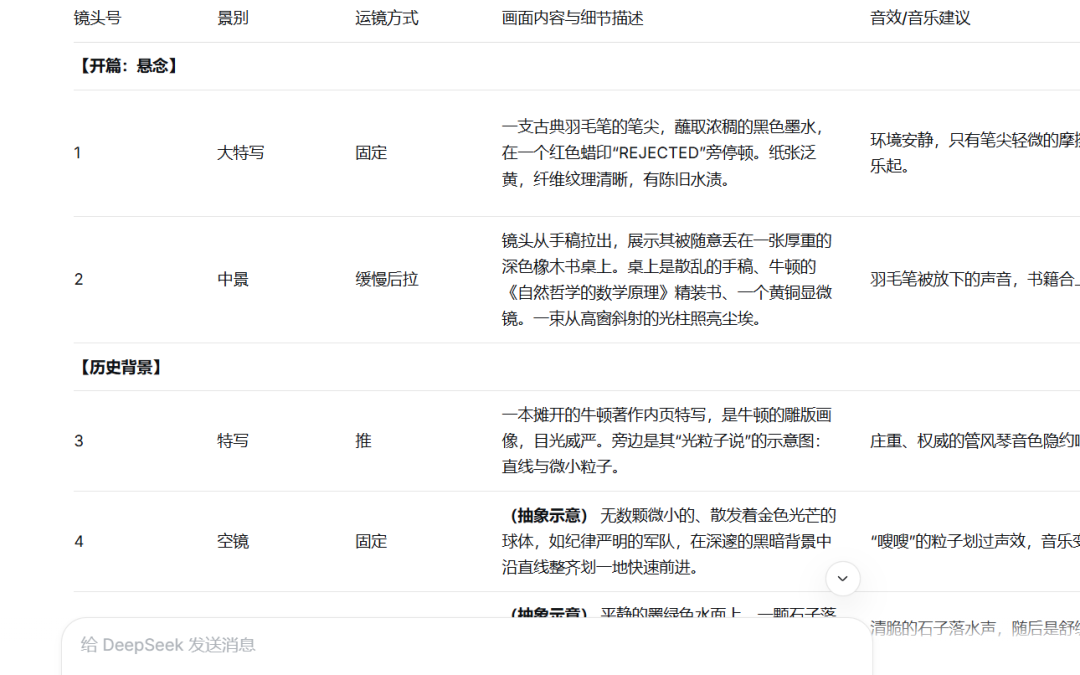Click the '羽毛笔被放下的声音' sound suggestion cell
The height and width of the screenshot is (675, 1080).
point(970,279)
